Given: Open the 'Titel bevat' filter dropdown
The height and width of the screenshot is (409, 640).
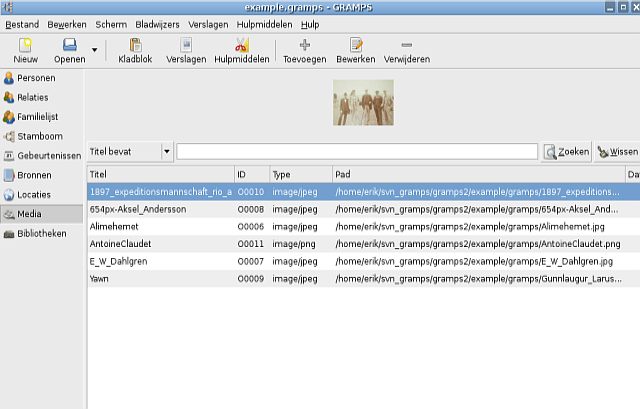Looking at the screenshot, I should coord(130,152).
